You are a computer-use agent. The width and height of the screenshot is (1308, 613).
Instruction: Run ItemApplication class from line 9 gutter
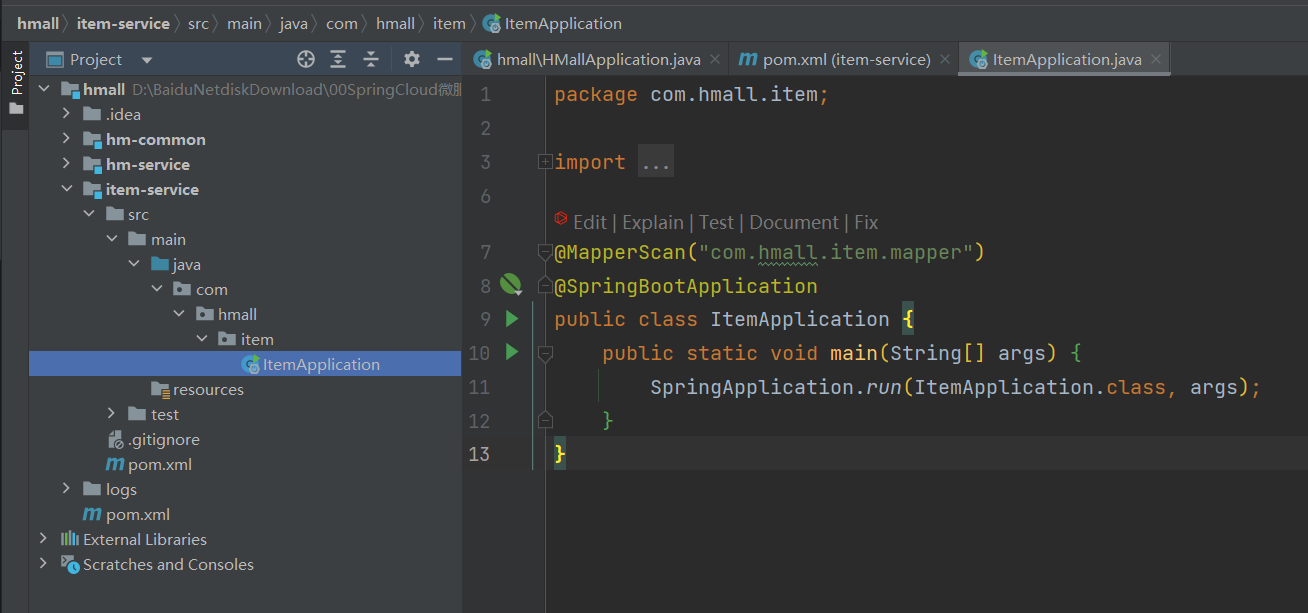[512, 319]
